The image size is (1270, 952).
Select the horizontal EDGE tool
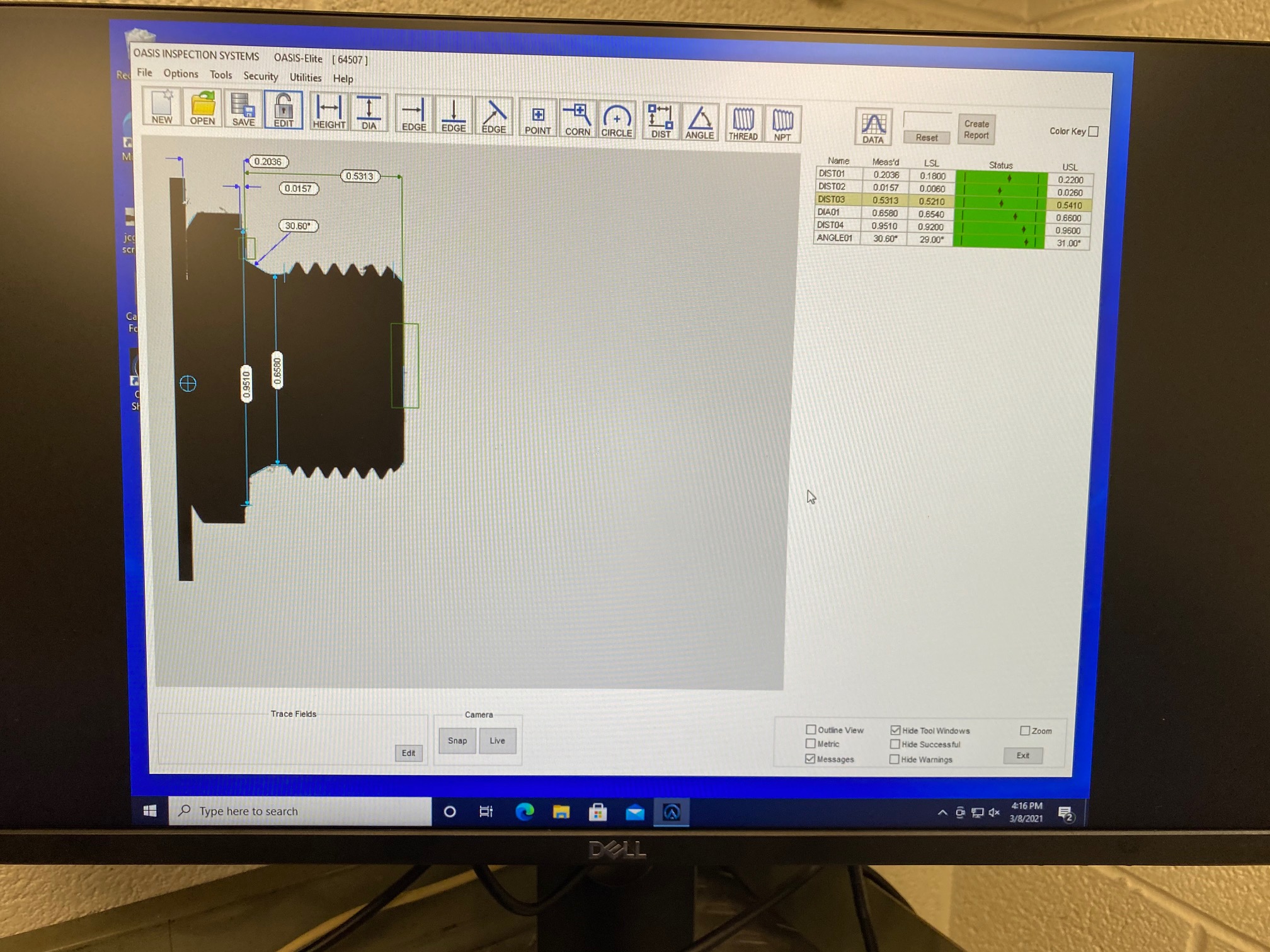[x=414, y=115]
